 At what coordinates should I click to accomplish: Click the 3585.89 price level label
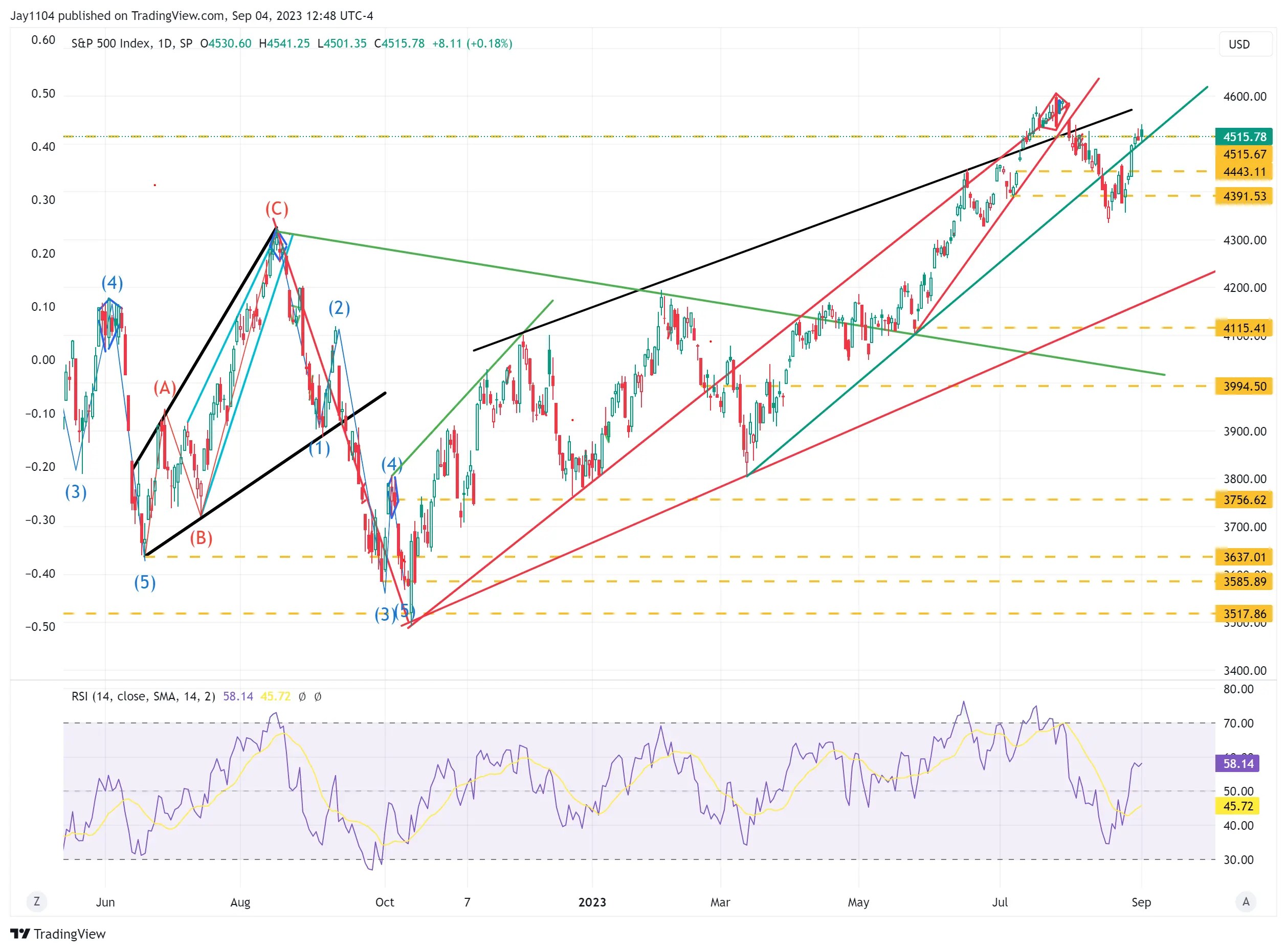pyautogui.click(x=1243, y=581)
